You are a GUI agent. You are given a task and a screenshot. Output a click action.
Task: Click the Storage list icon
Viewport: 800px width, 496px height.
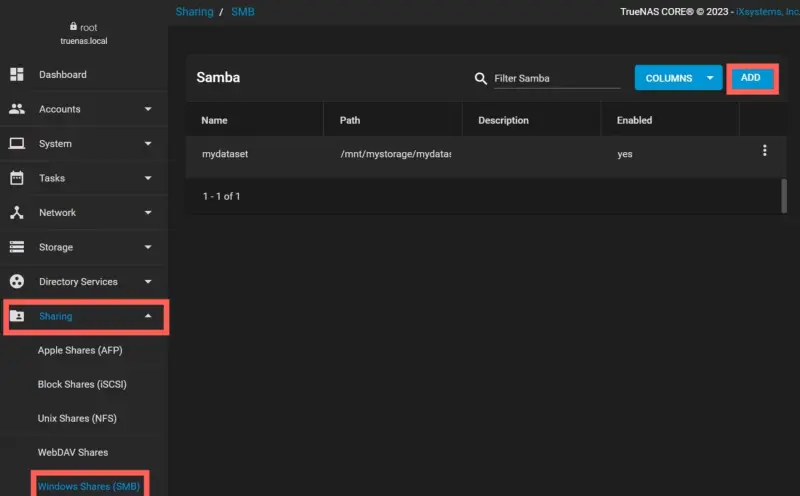coord(17,247)
